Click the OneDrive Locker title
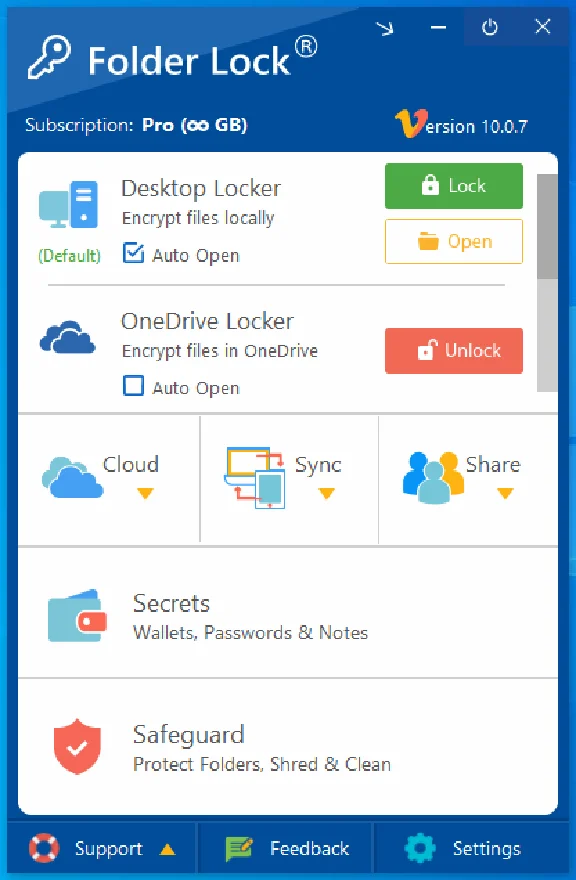Image resolution: width=576 pixels, height=880 pixels. [x=207, y=322]
